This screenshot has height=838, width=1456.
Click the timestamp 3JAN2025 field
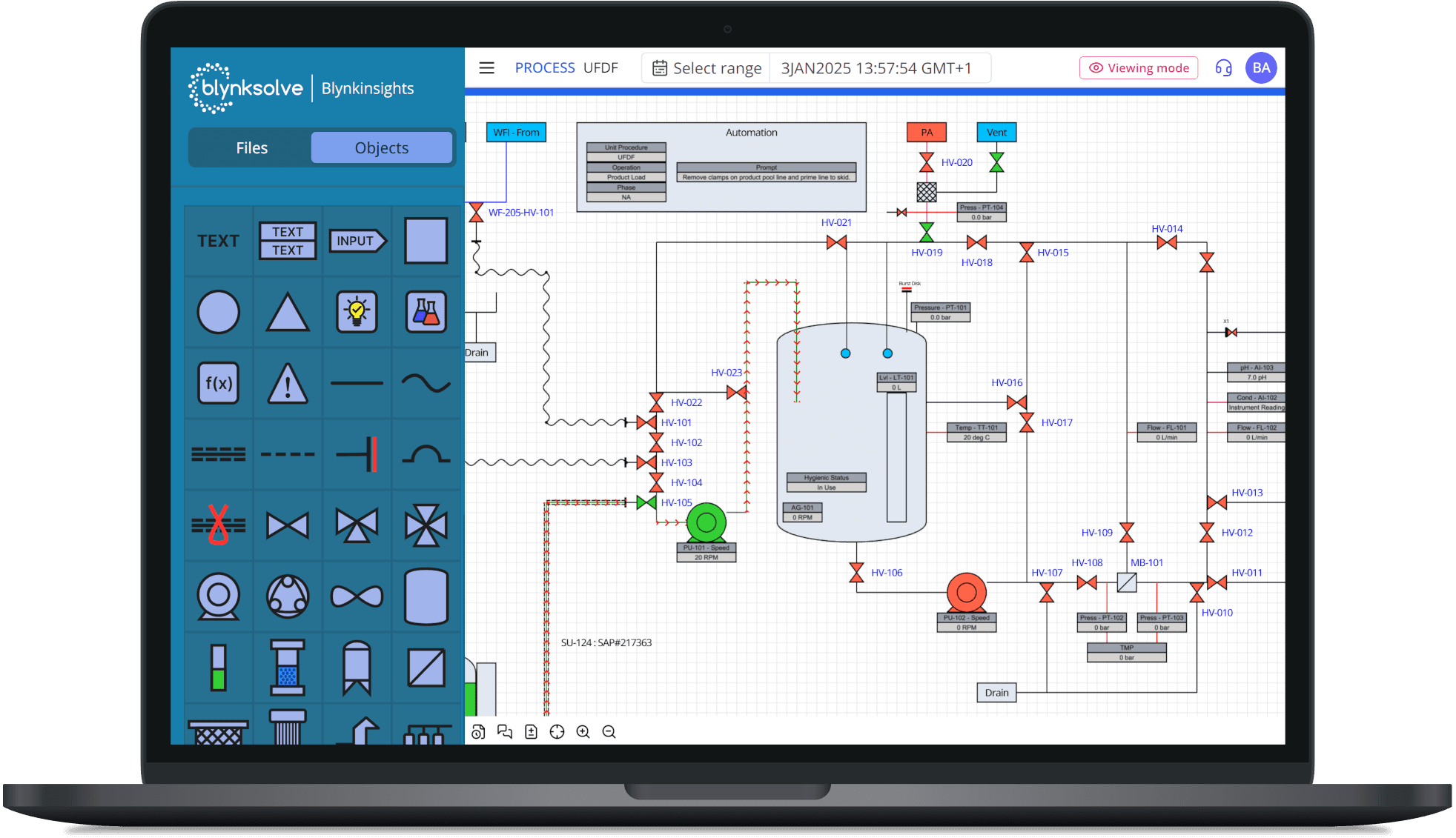876,68
